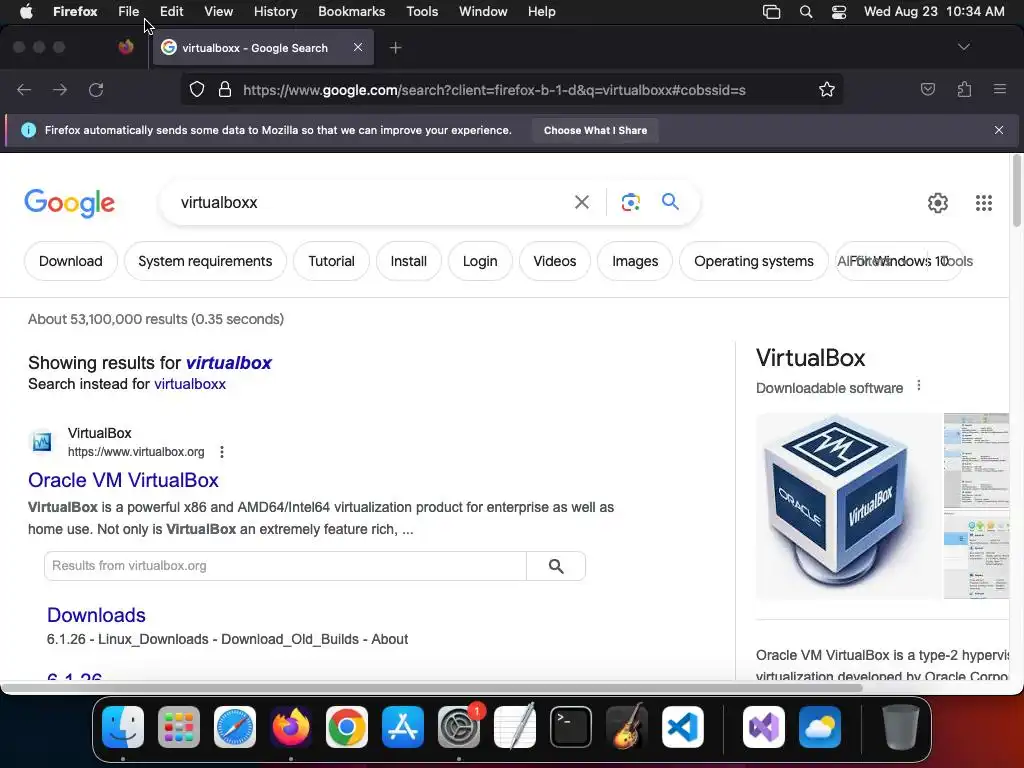Open a new tab with plus

(x=395, y=48)
